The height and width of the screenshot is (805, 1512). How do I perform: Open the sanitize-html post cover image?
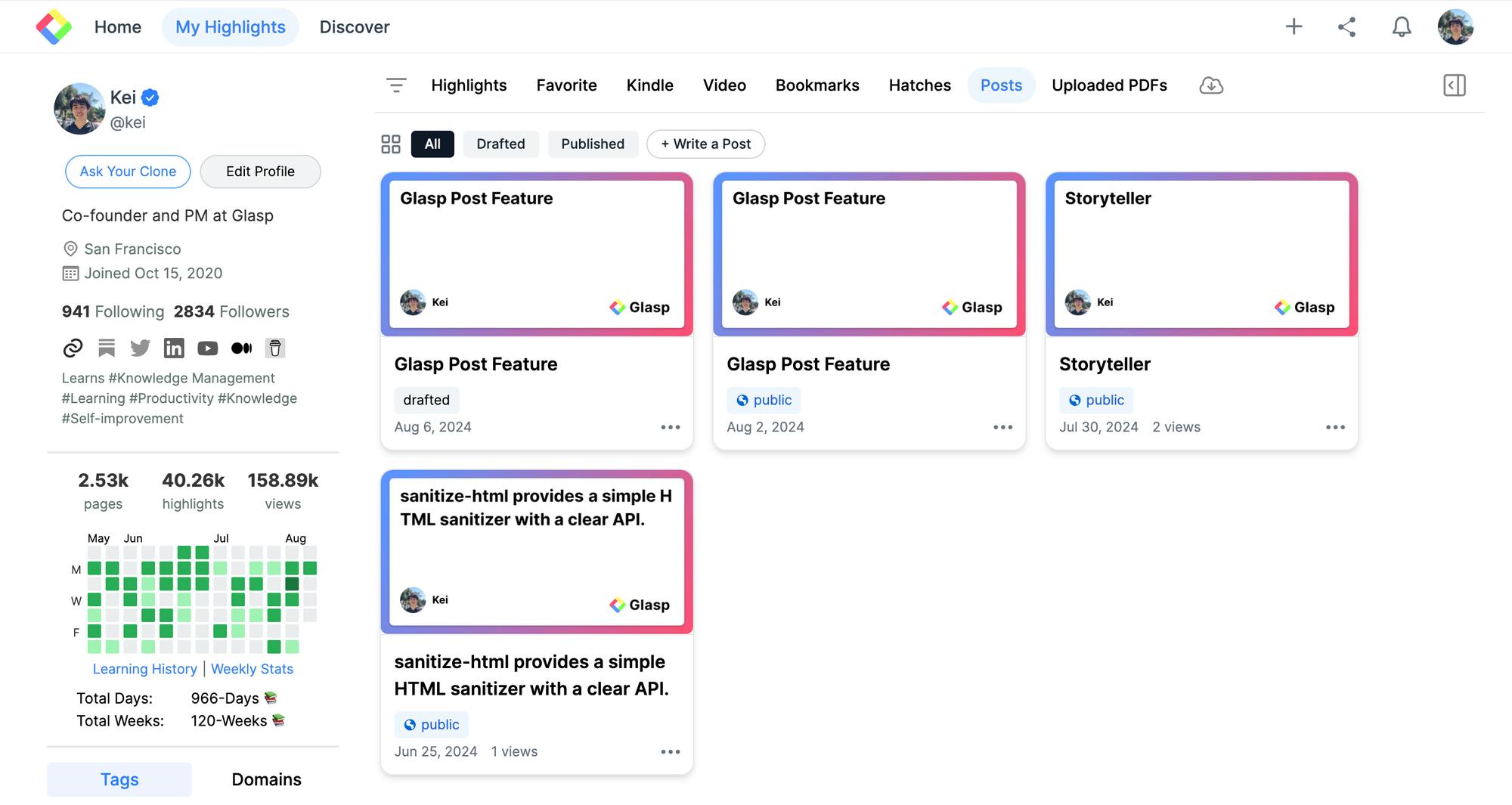click(537, 552)
